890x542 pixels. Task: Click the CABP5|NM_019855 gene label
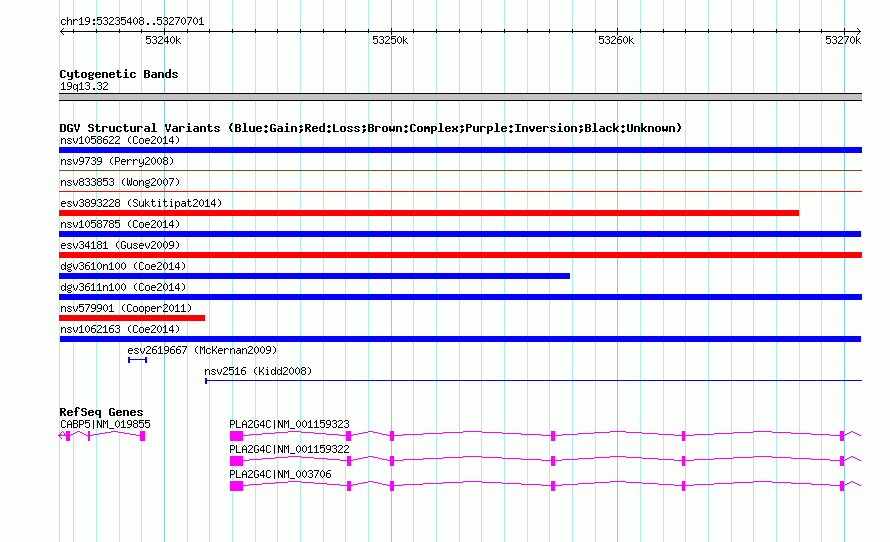pyautogui.click(x=105, y=424)
